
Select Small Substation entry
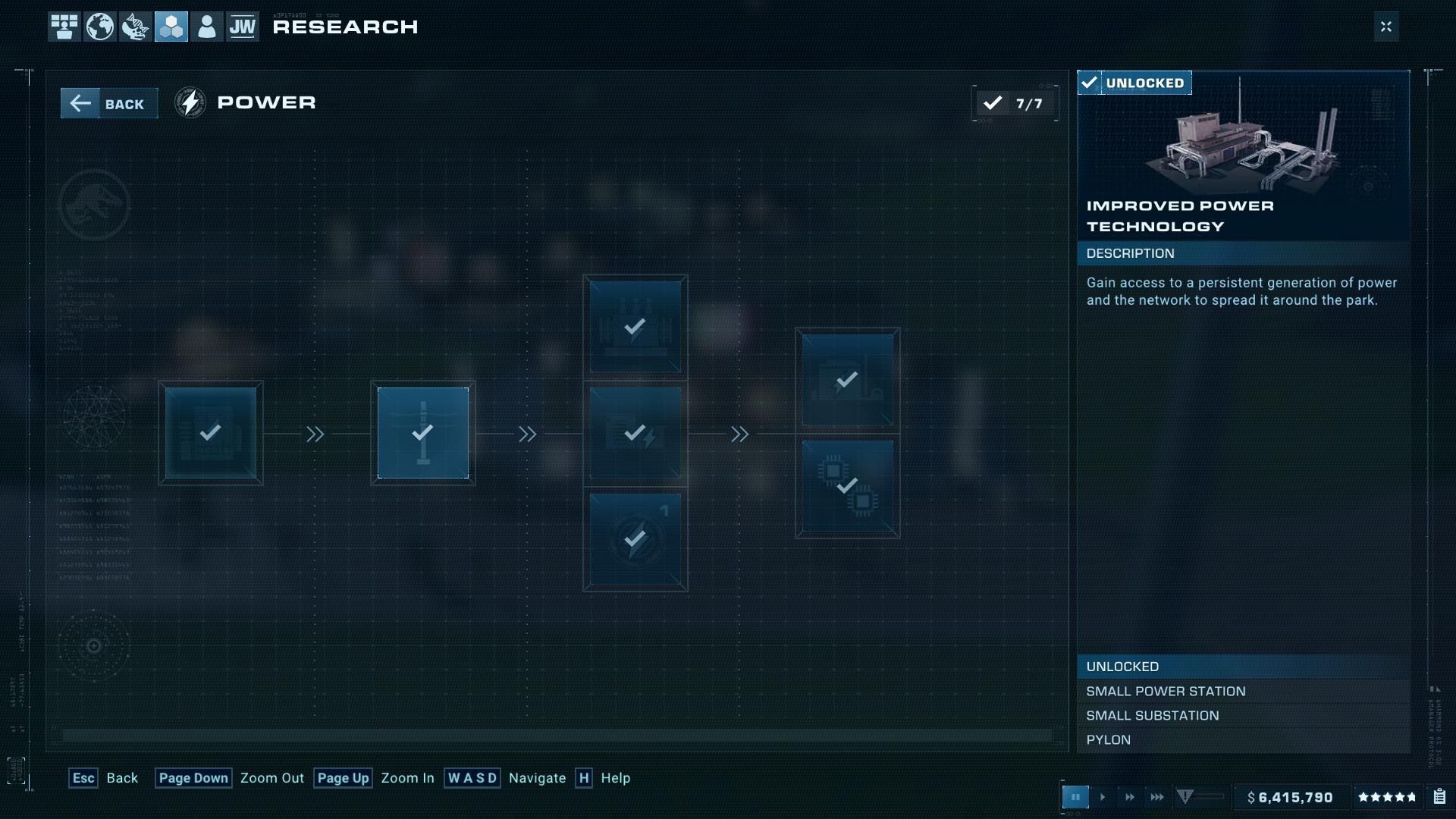[x=1244, y=715]
